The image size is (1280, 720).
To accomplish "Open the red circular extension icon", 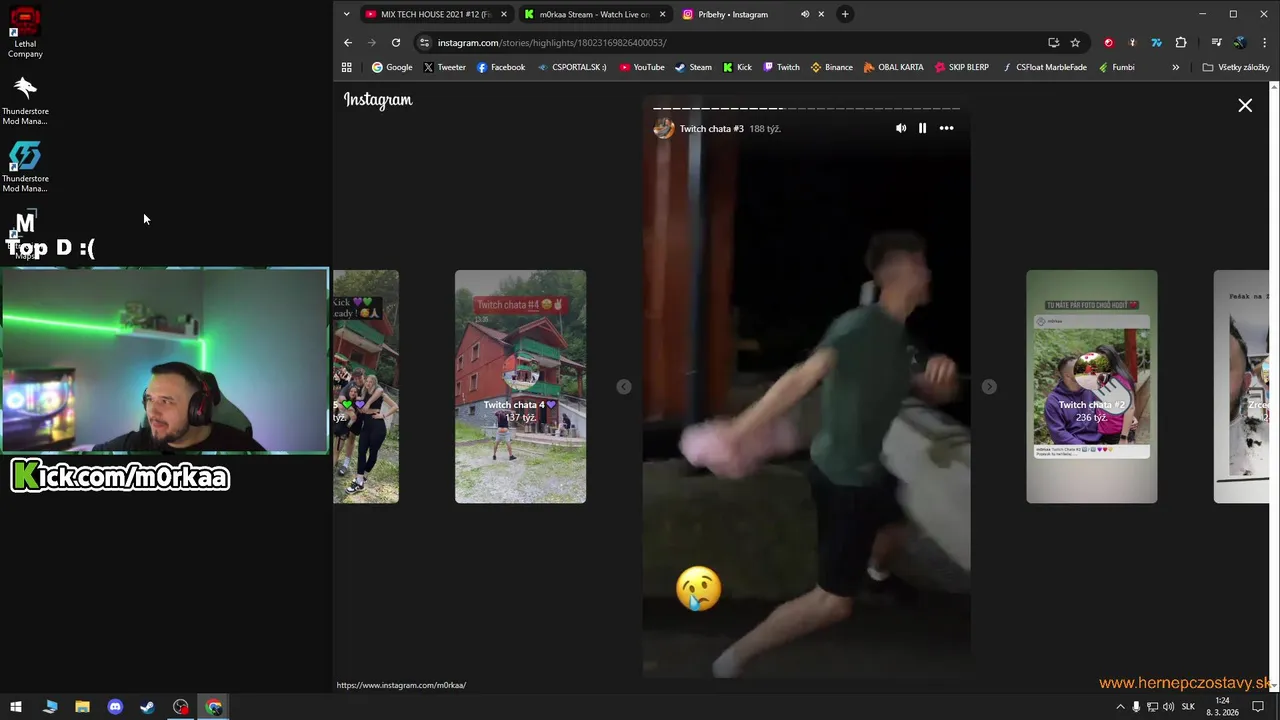I will (x=1108, y=42).
